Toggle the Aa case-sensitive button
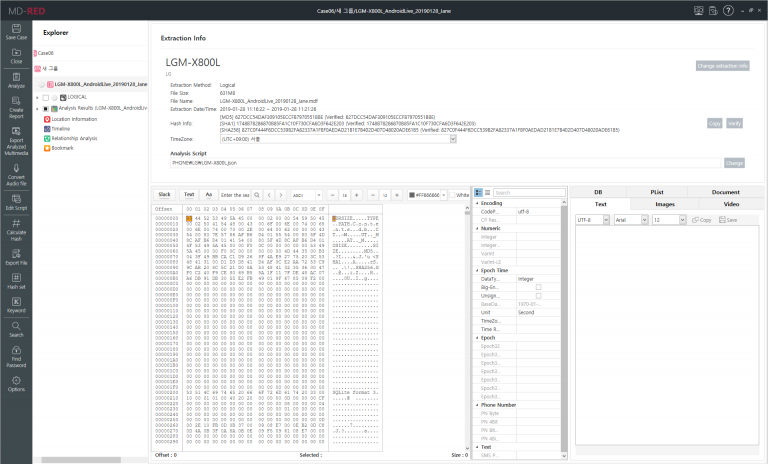This screenshot has height=464, width=768. tap(209, 195)
